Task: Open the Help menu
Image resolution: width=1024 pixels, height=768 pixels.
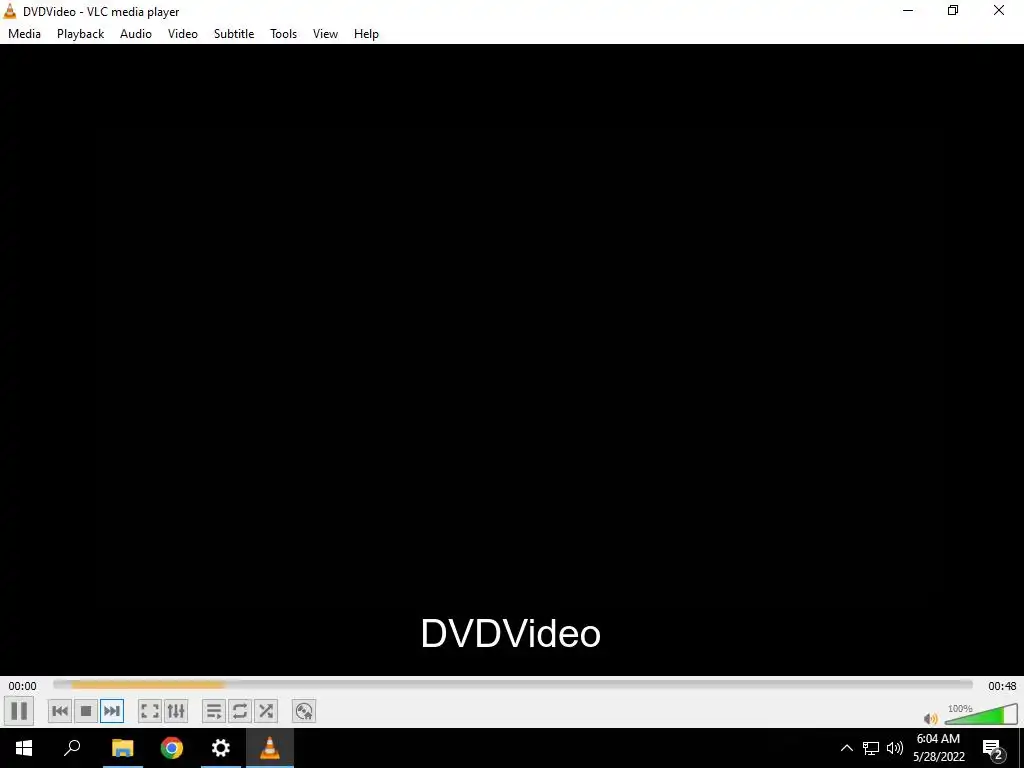Action: (366, 34)
